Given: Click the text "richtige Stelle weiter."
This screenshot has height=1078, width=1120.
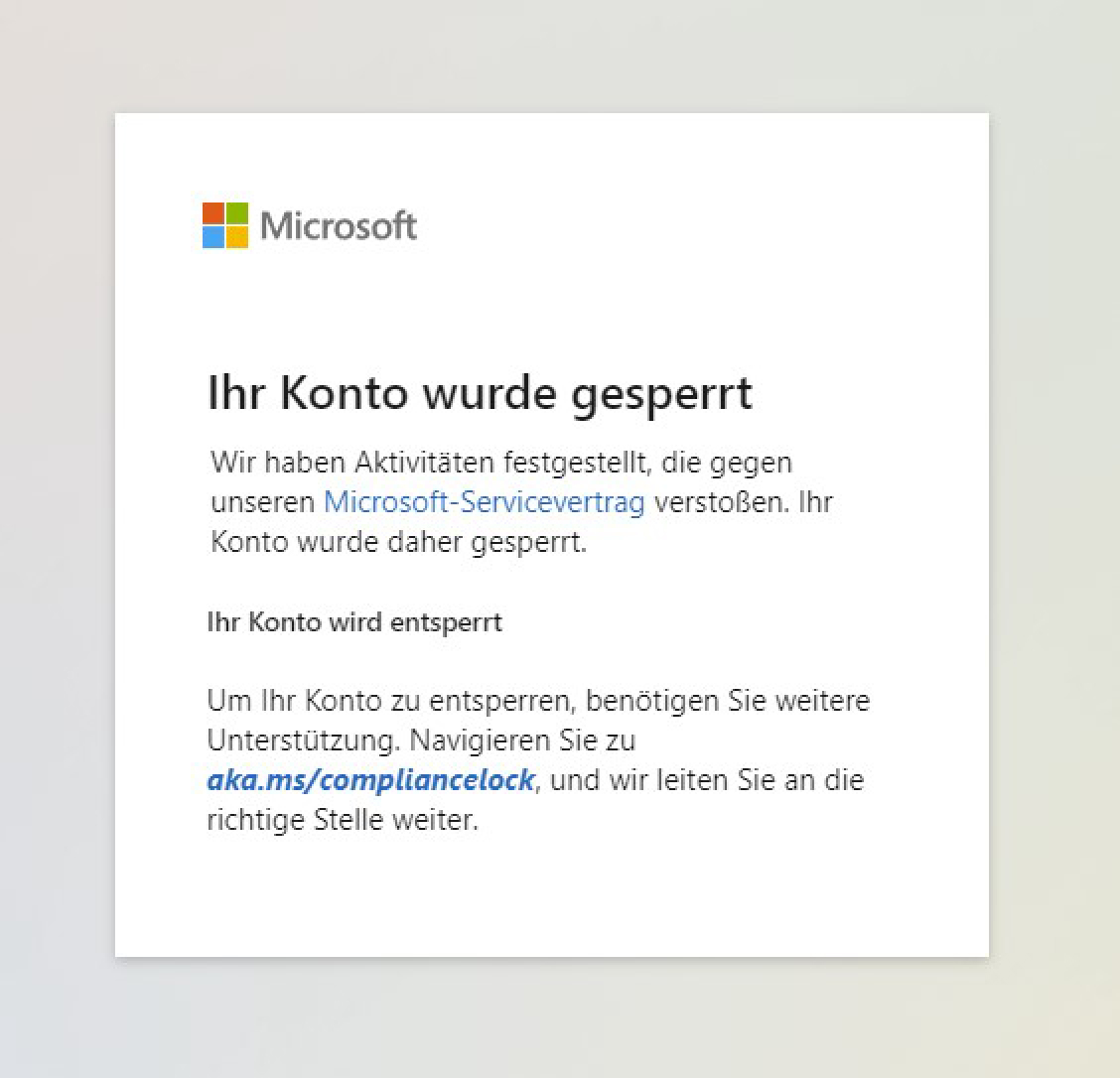Looking at the screenshot, I should pos(343,821).
